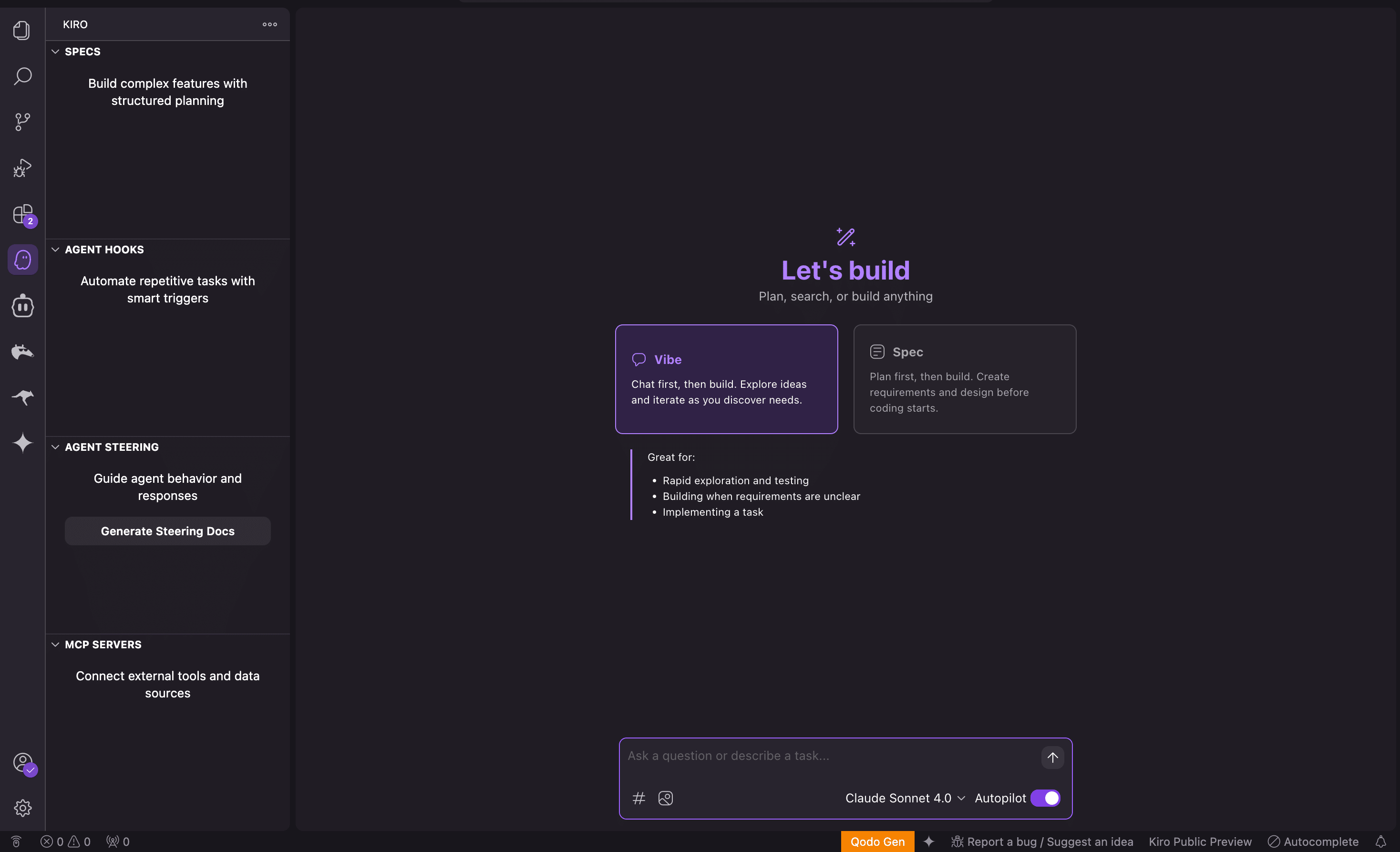
Task: Click Report a bug / Suggest an idea
Action: point(1042,841)
